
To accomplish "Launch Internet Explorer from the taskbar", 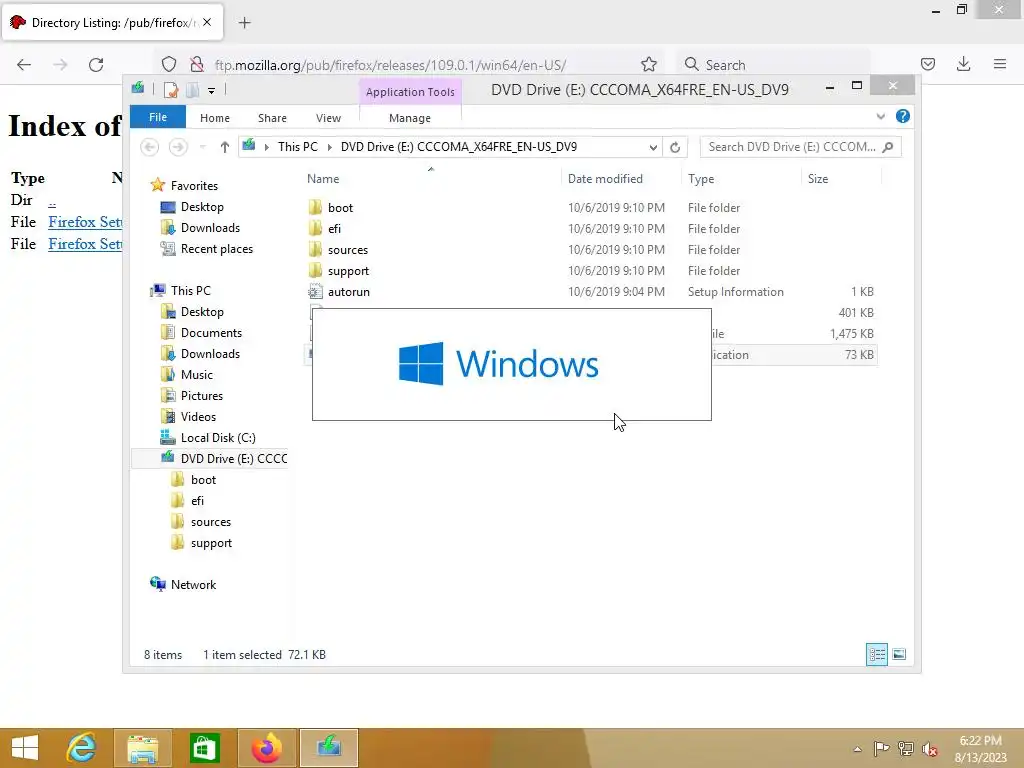I will point(81,748).
